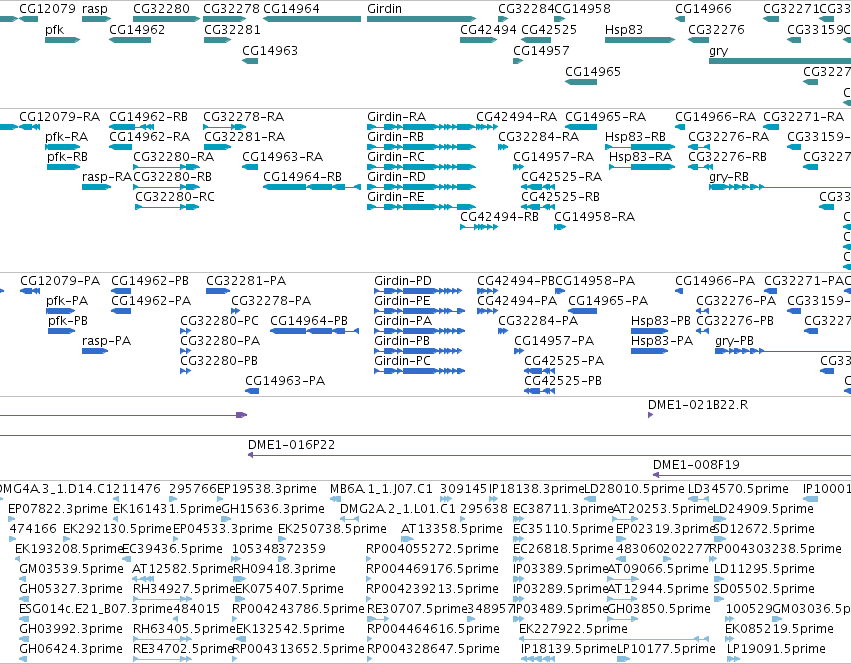Select the CG14964 gene bar
The image size is (851, 664).
(x=312, y=19)
